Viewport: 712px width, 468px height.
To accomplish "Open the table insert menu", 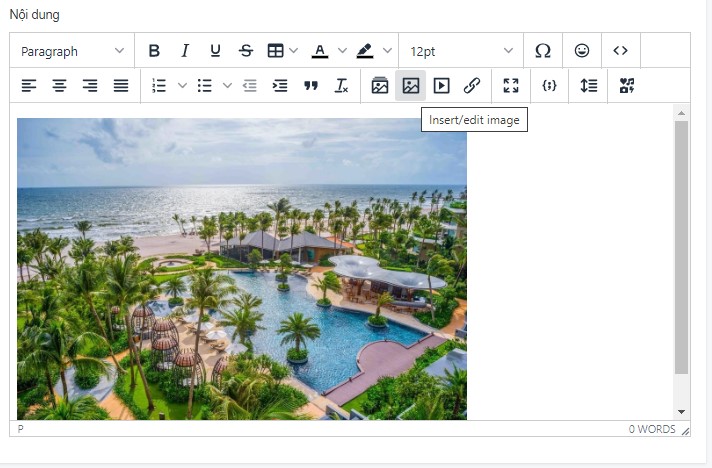I will [281, 51].
